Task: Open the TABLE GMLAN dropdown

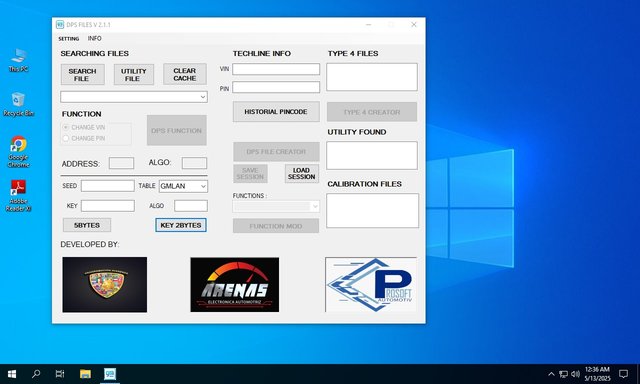Action: (183, 186)
